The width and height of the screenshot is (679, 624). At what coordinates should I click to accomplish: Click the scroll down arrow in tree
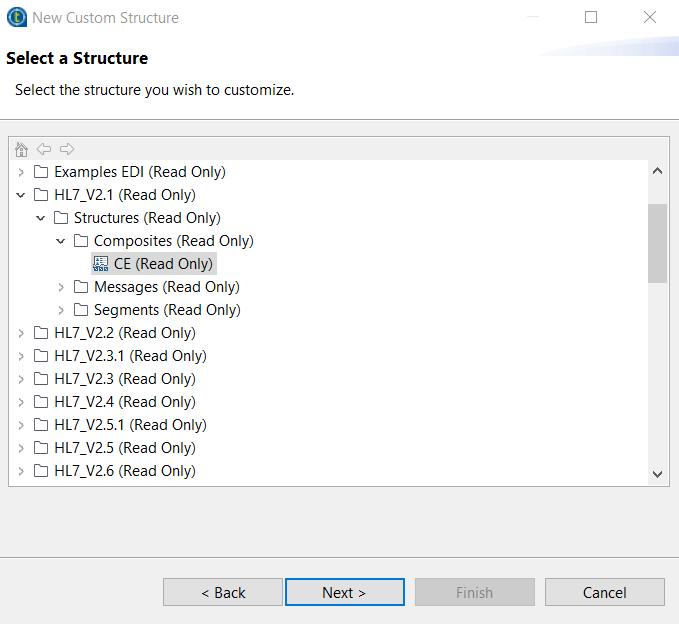click(x=657, y=474)
